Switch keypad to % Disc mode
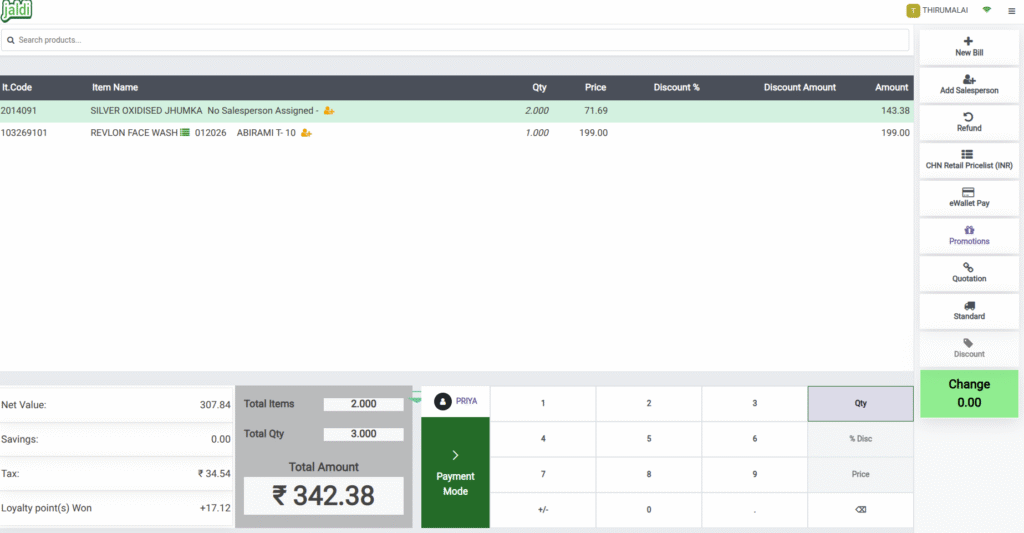 click(860, 439)
